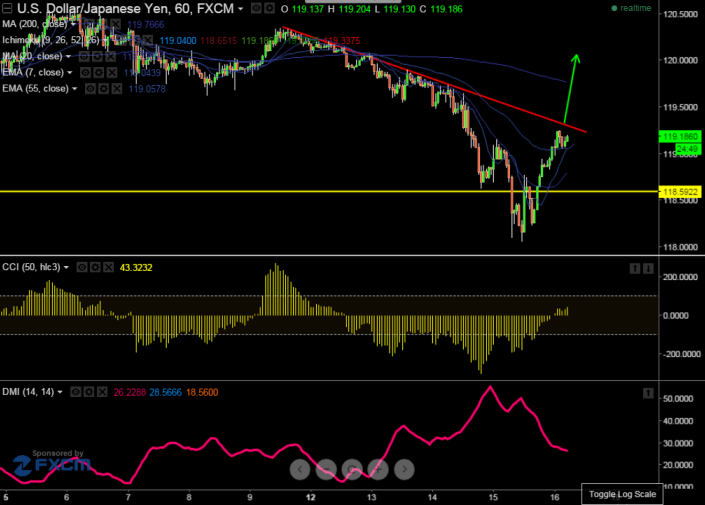Image resolution: width=705 pixels, height=505 pixels.
Task: Click the open price value 119.137
Action: tap(308, 9)
